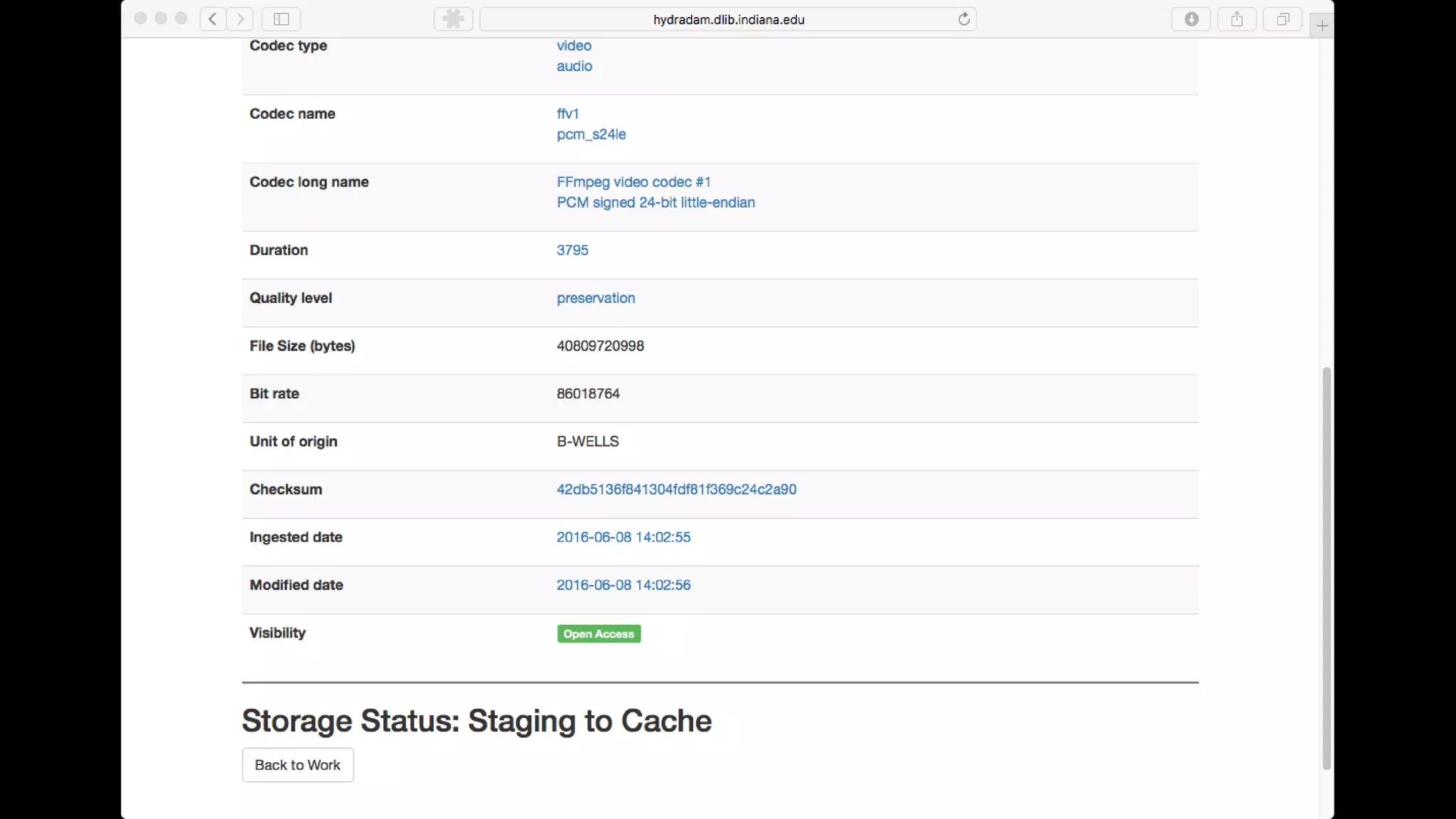Open the 3795 duration link
This screenshot has height=819, width=1456.
coord(572,250)
